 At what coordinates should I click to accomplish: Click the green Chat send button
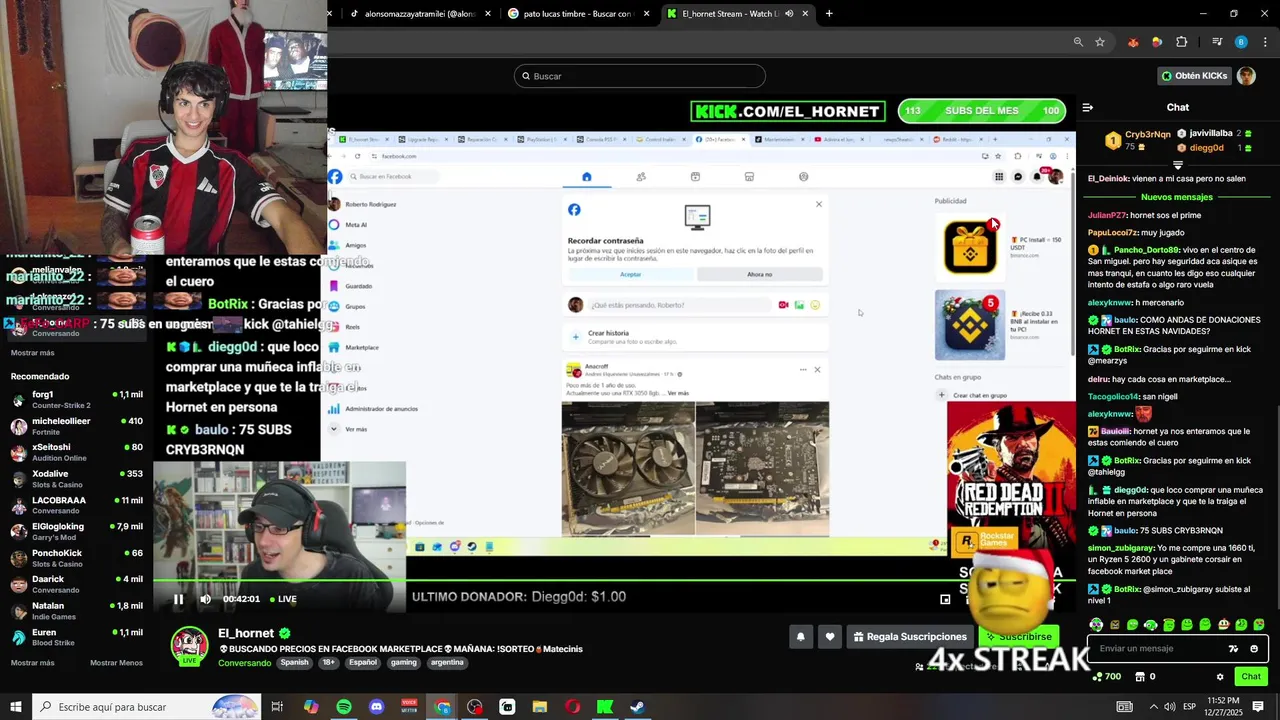tap(1251, 677)
